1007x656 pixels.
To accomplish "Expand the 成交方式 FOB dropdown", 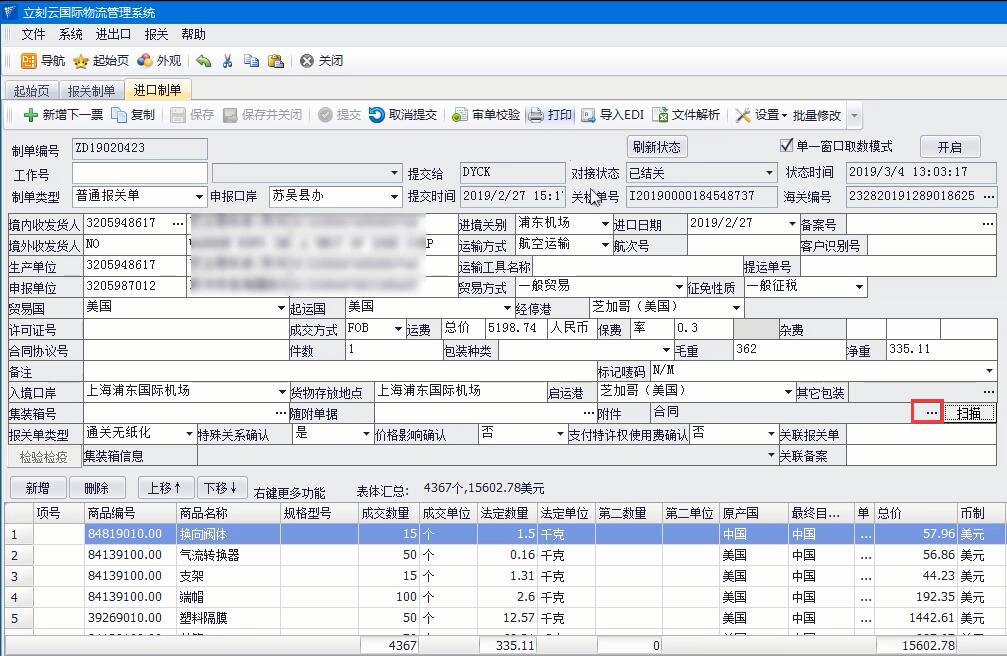I will click(397, 329).
